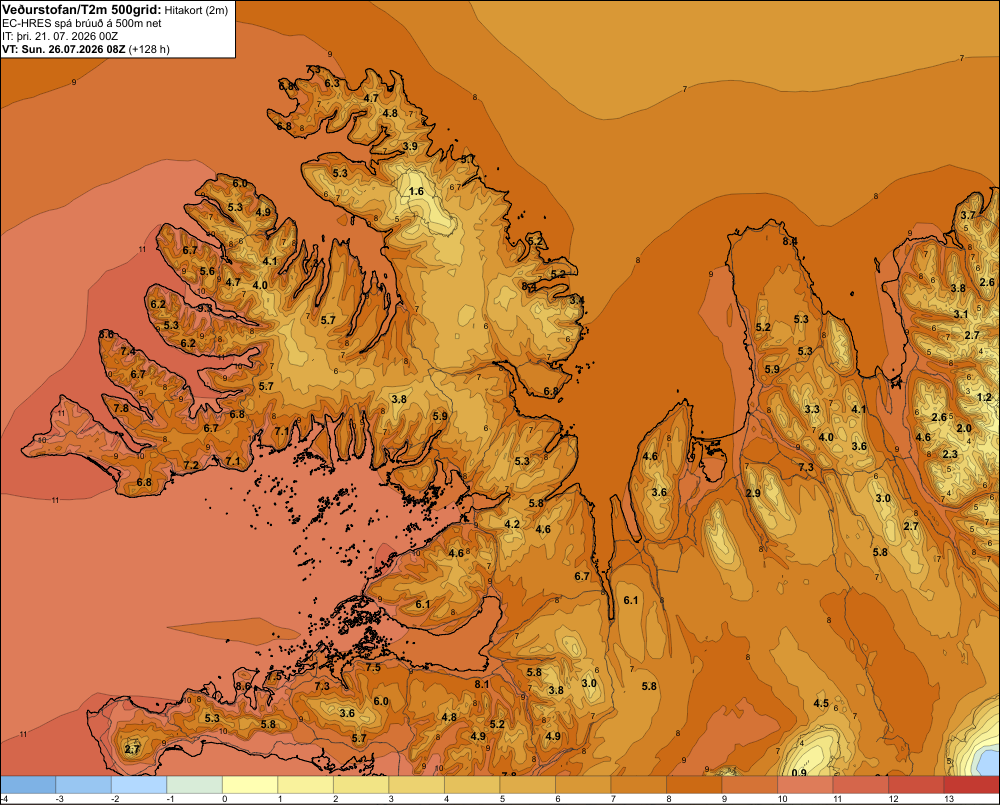Click the 2.9 temperature value
This screenshot has height=805, width=1000.
click(x=753, y=493)
